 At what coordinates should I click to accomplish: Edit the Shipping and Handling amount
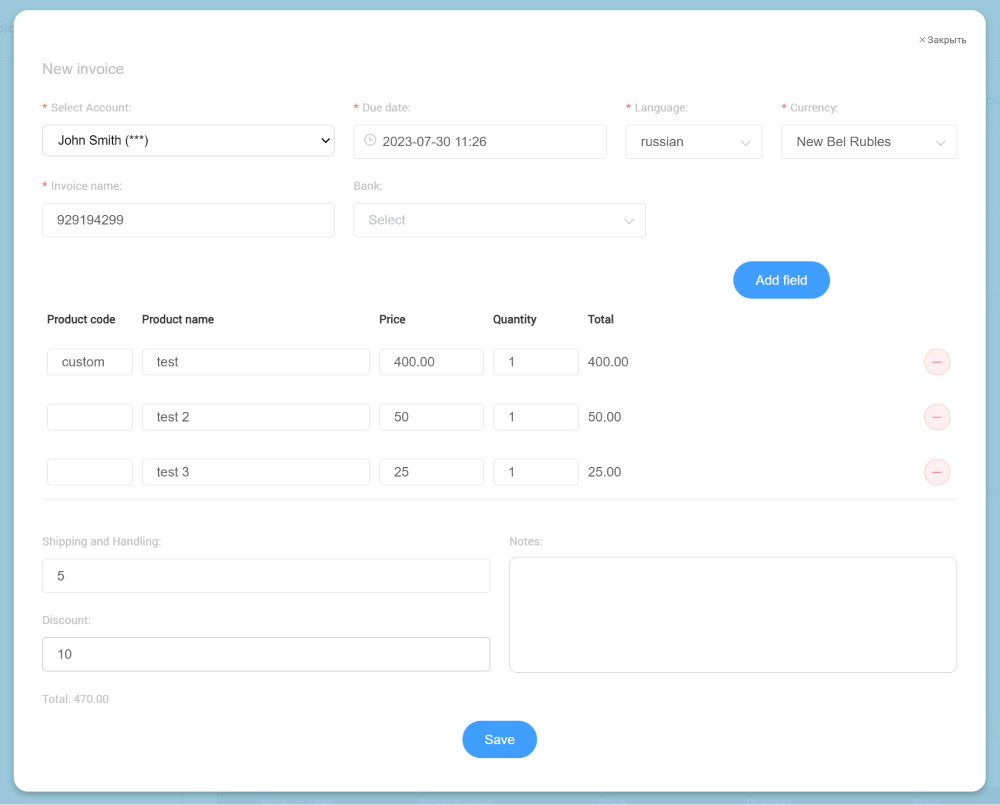(265, 575)
